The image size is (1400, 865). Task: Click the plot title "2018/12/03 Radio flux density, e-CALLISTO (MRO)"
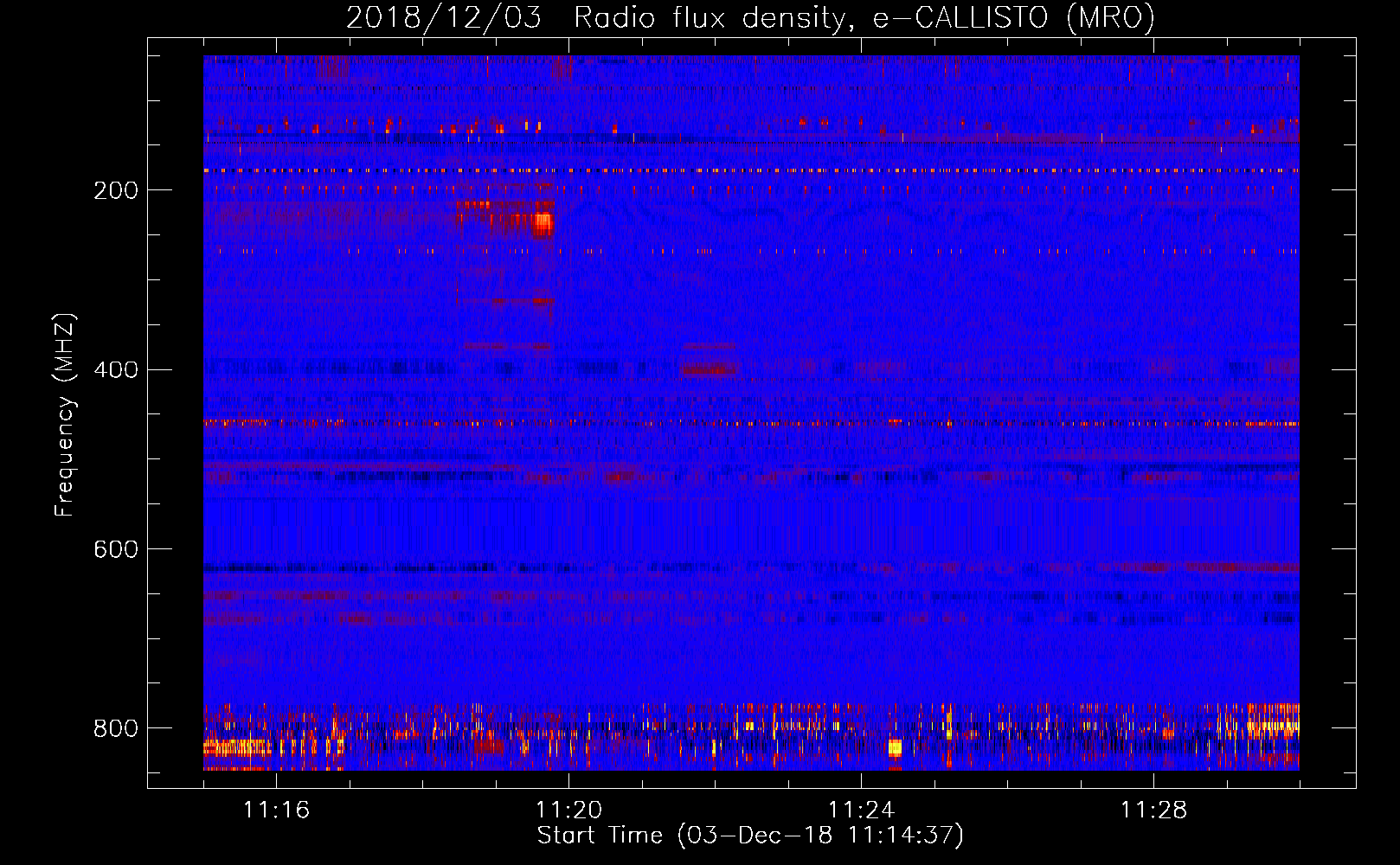750,17
